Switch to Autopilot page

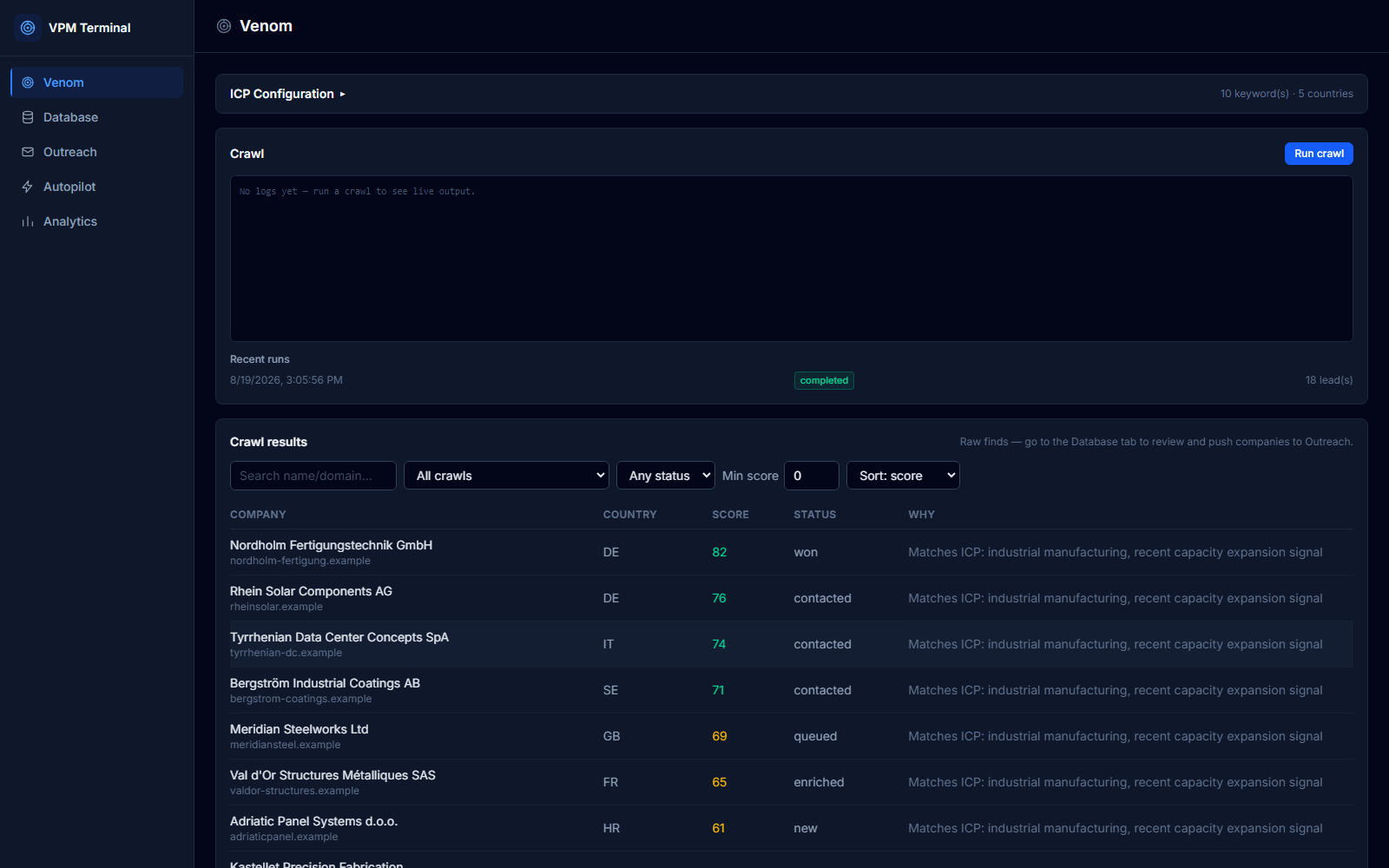point(97,187)
